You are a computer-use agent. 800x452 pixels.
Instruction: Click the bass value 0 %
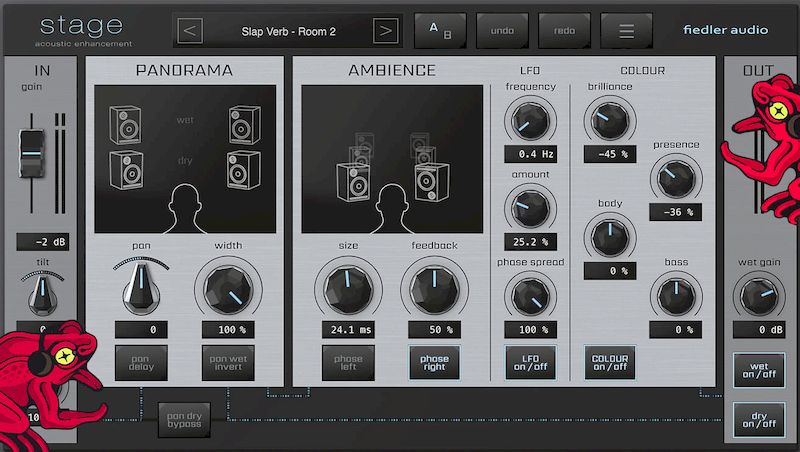coord(676,330)
